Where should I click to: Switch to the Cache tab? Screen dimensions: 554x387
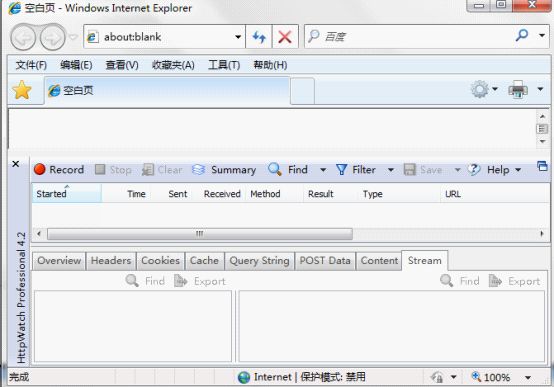204,261
